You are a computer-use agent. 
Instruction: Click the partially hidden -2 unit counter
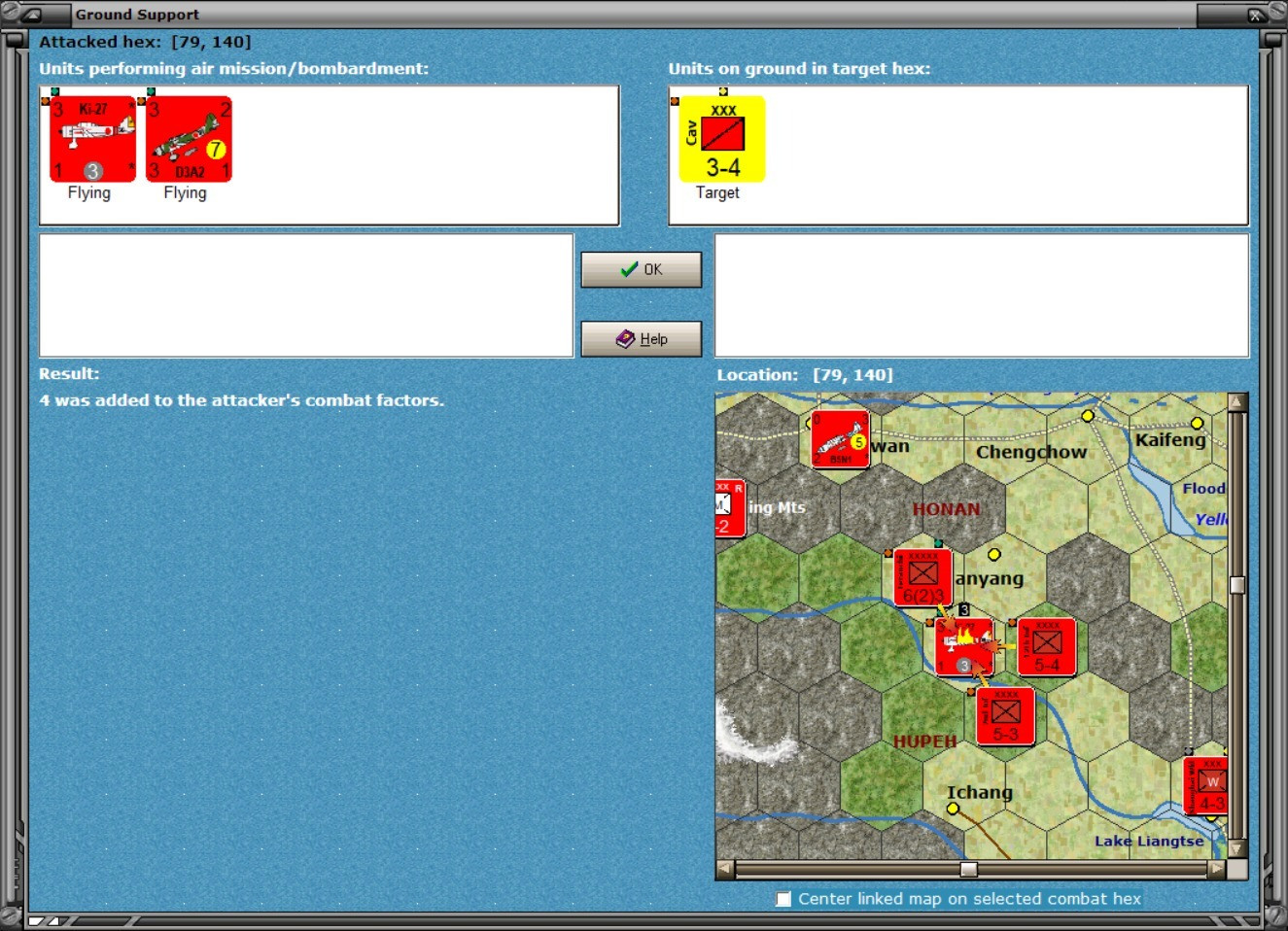tap(730, 508)
